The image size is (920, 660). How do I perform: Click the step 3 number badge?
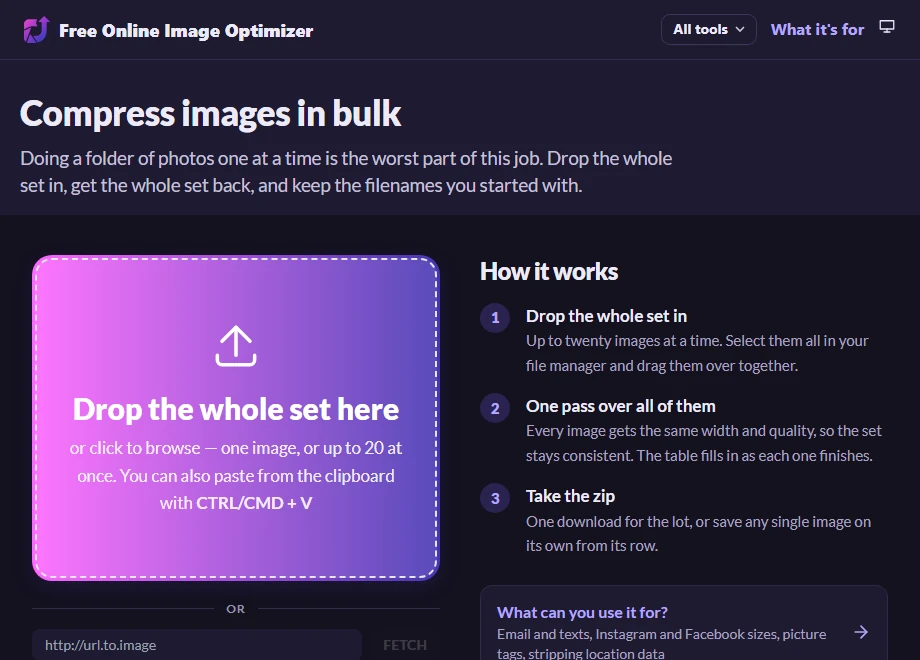pos(495,498)
